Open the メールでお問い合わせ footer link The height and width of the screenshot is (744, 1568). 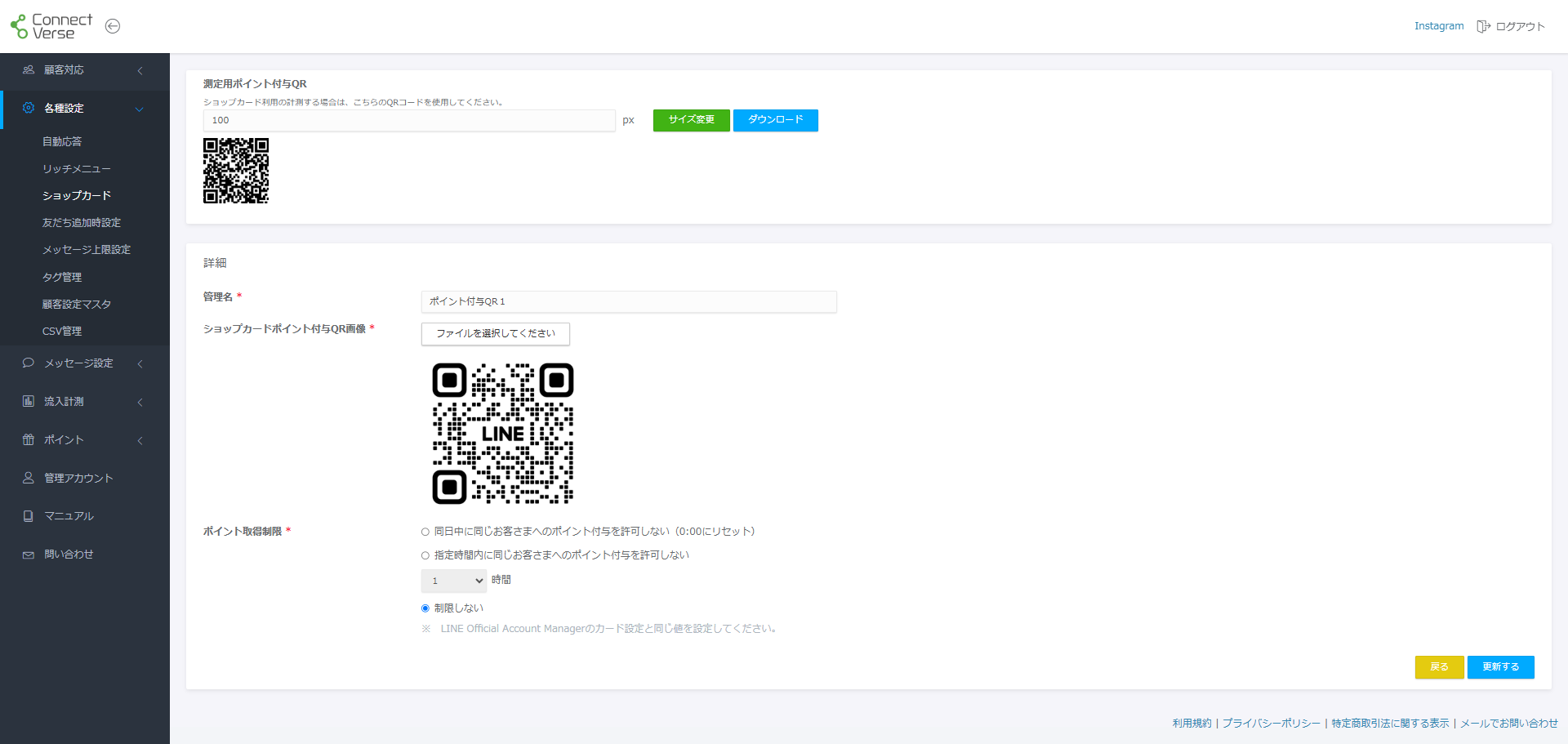click(x=1509, y=724)
